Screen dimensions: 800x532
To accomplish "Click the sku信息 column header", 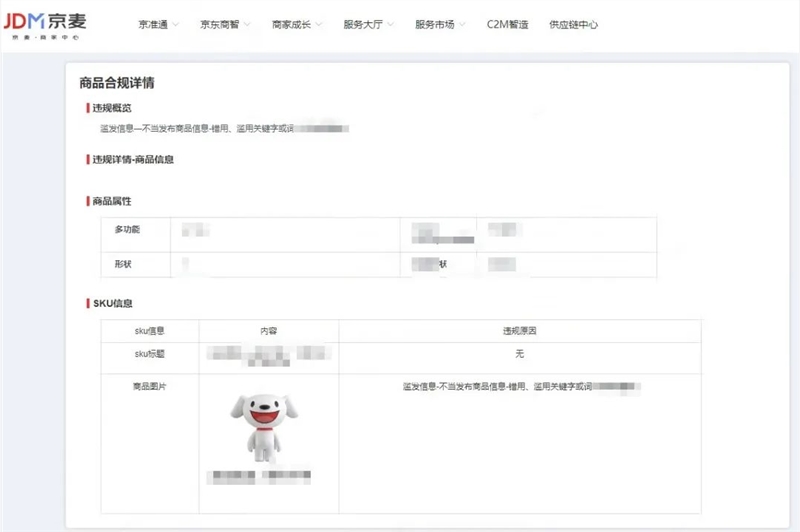I will pyautogui.click(x=149, y=331).
